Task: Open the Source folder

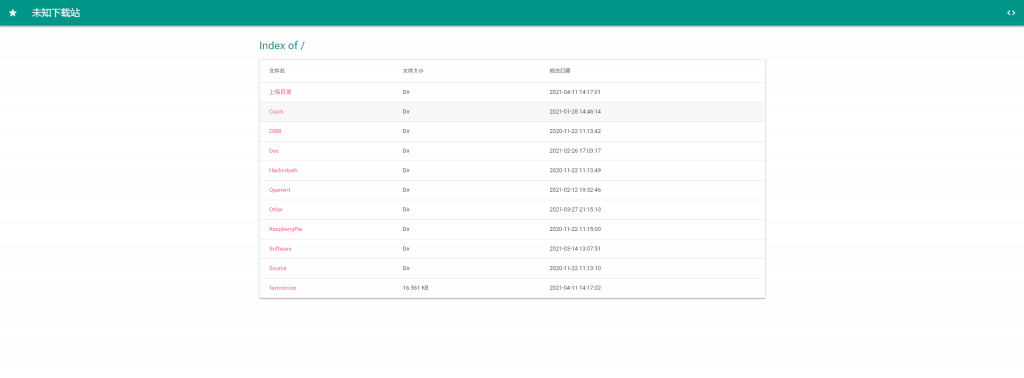Action: (x=278, y=268)
